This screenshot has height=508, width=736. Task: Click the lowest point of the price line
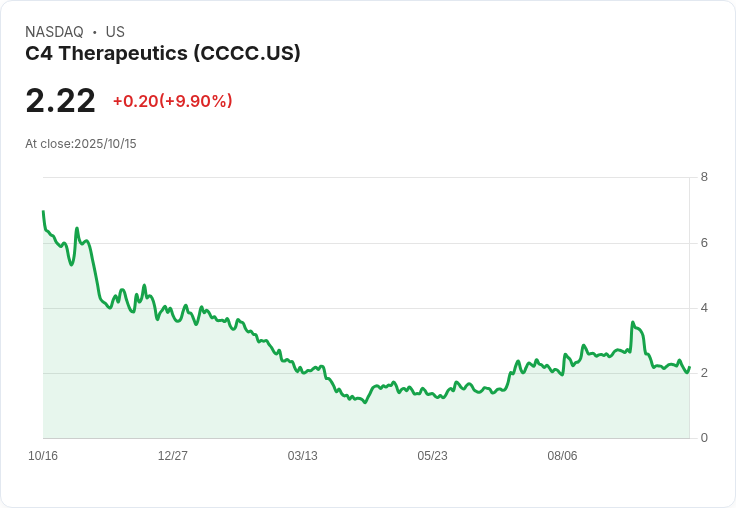click(x=365, y=402)
